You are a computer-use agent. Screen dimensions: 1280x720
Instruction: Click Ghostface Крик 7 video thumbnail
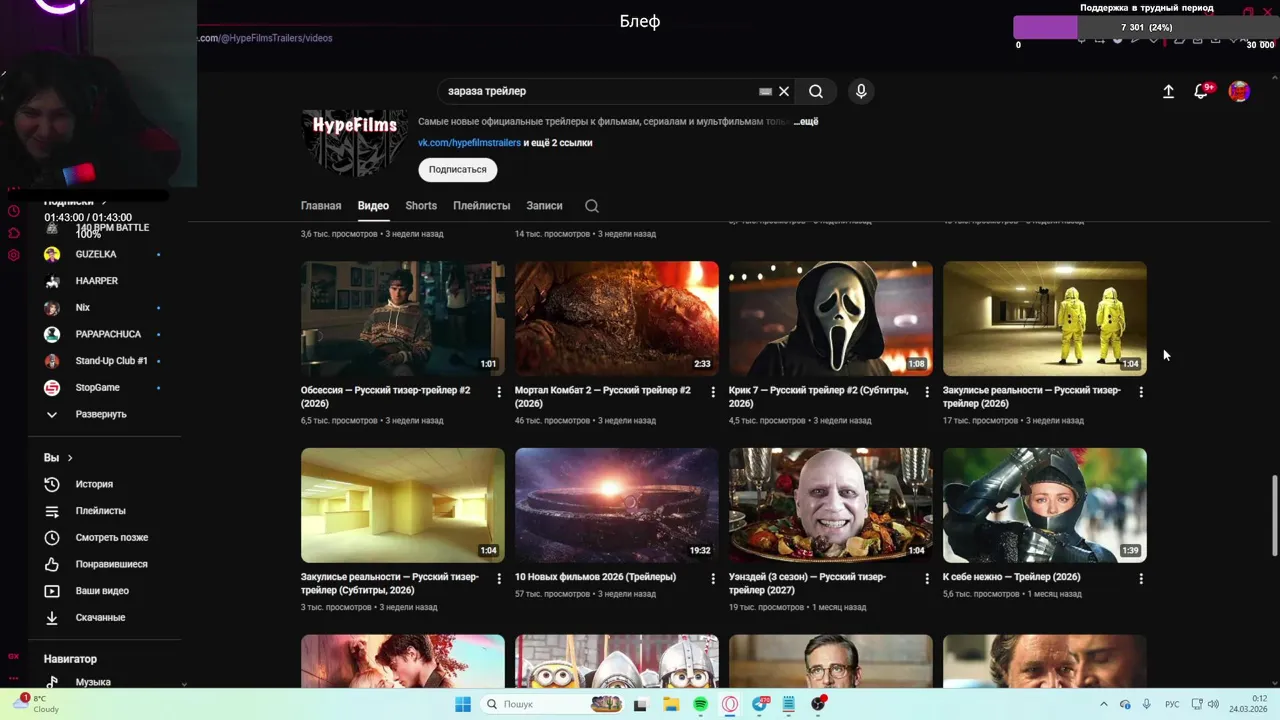[x=831, y=319]
